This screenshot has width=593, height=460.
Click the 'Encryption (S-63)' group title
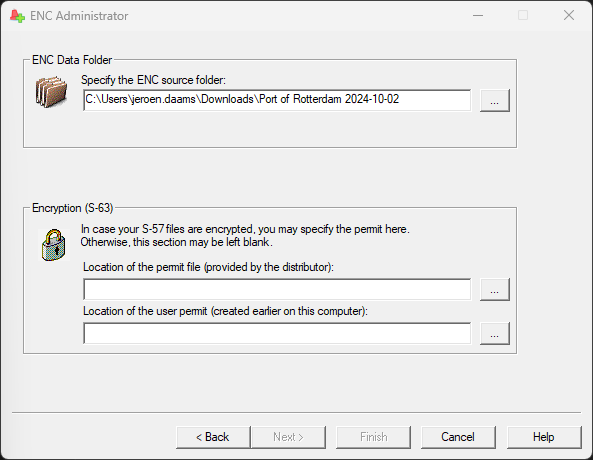click(73, 208)
